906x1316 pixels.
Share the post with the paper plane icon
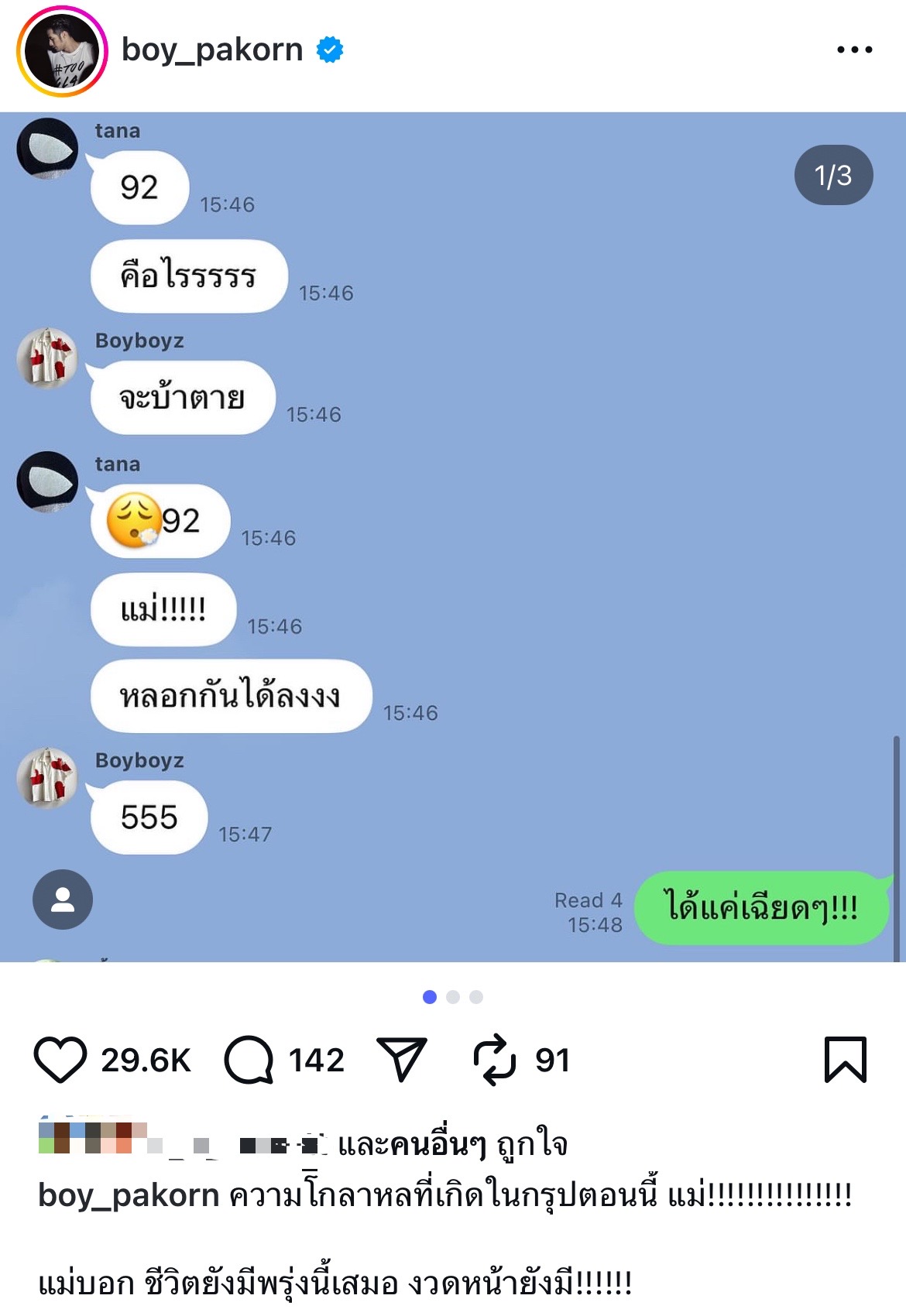[x=402, y=1058]
